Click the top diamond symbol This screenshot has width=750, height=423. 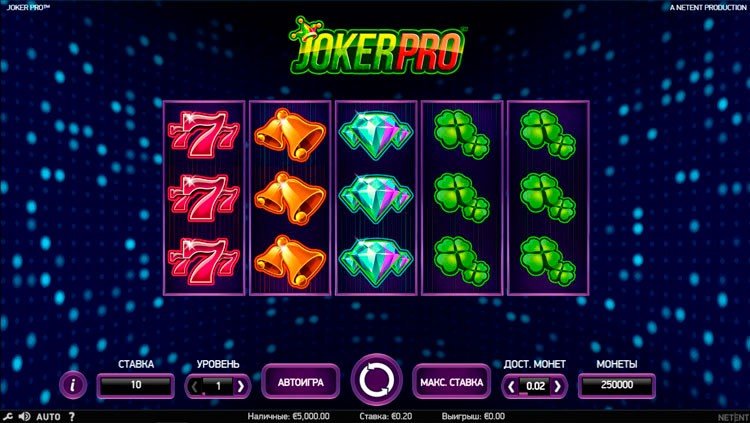pyautogui.click(x=376, y=134)
